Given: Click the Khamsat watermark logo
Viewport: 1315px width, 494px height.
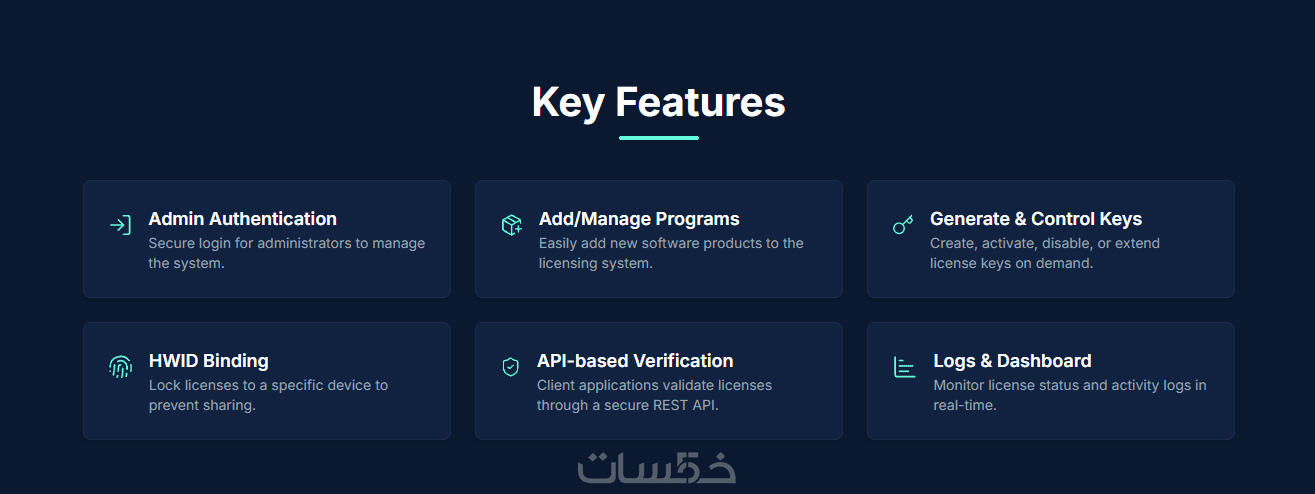Looking at the screenshot, I should pos(657,468).
